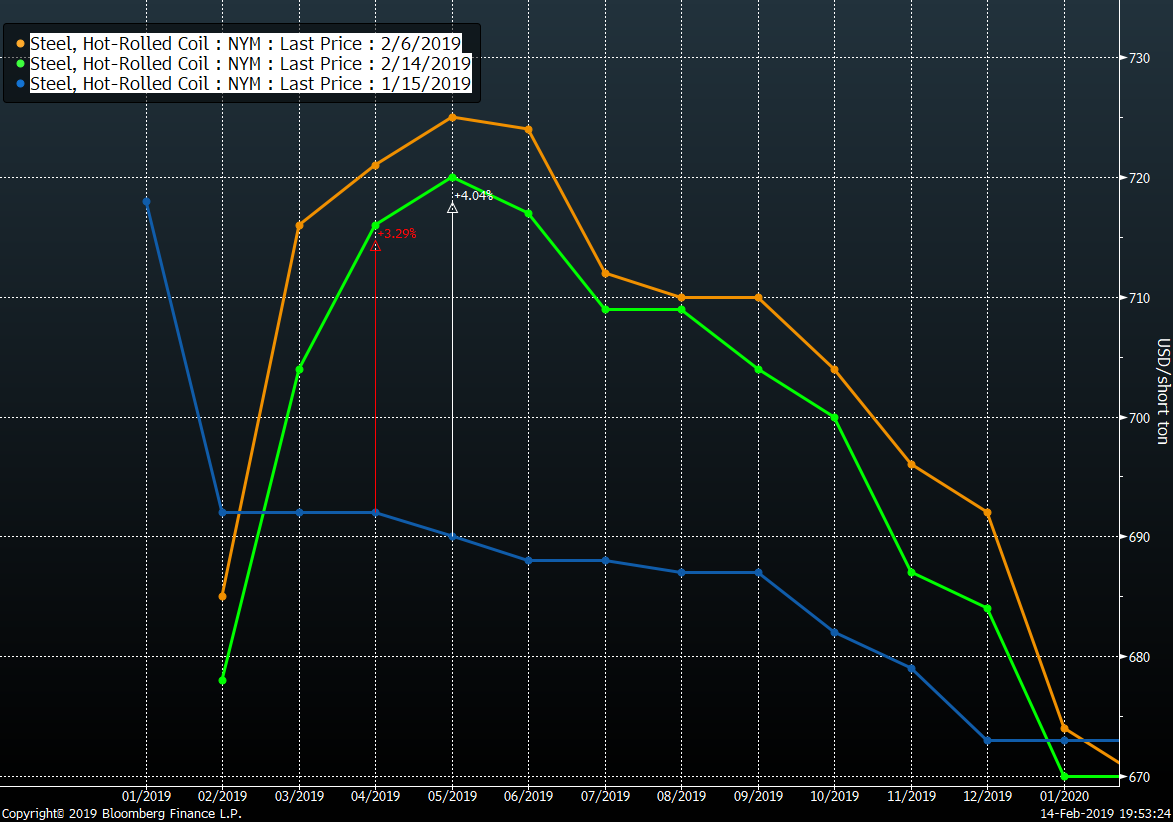This screenshot has width=1173, height=822.
Task: Click the green line's peak point at 05/2019
Action: point(452,177)
